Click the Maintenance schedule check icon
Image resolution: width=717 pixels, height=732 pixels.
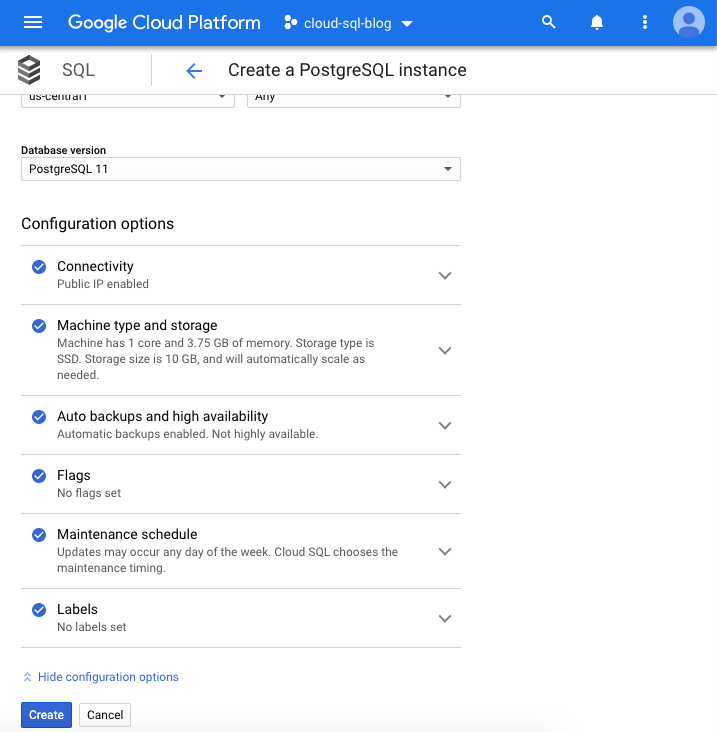tap(39, 535)
